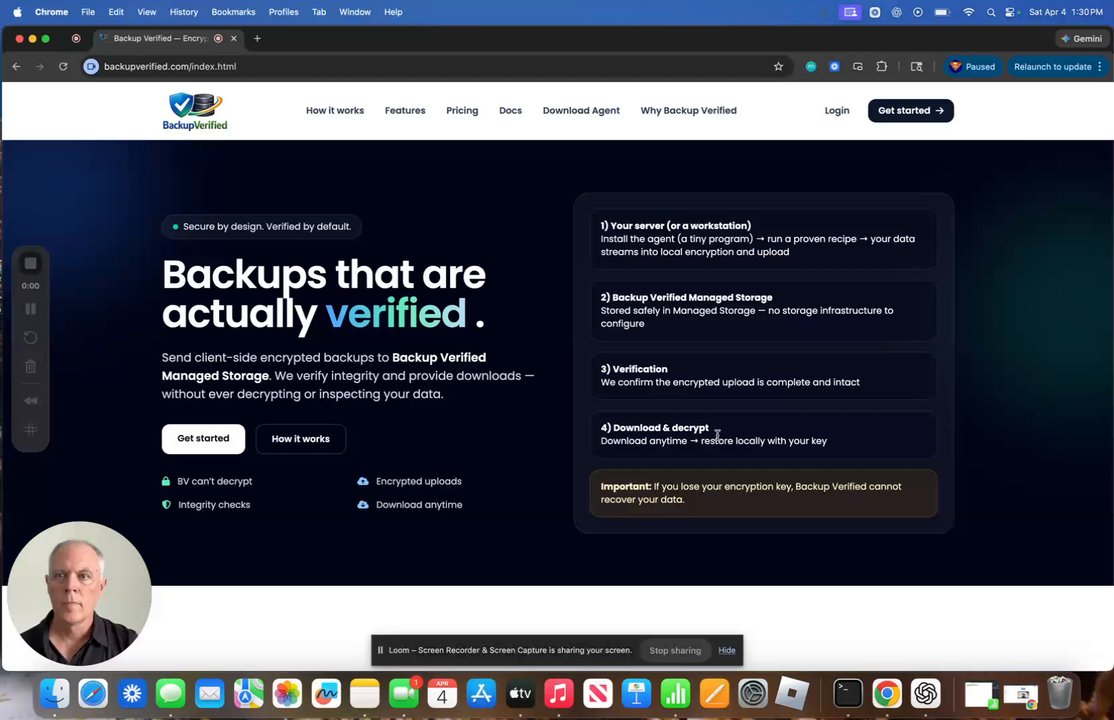1114x720 pixels.
Task: Open a new tab with plus button
Action: [x=257, y=38]
